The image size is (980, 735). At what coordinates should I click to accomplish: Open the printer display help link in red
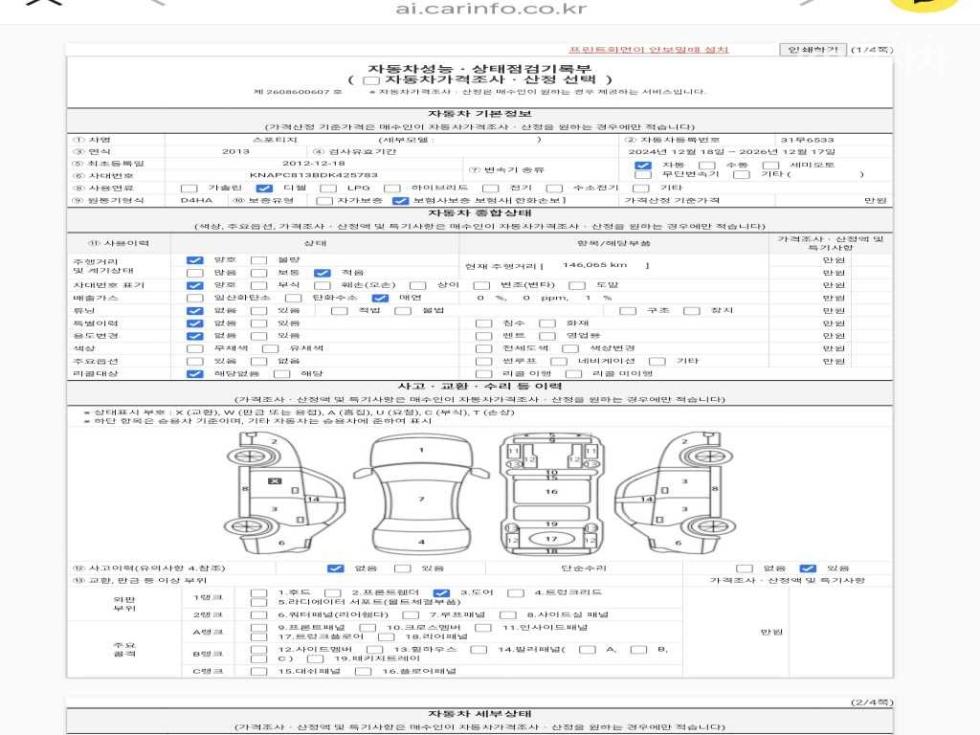pos(648,49)
